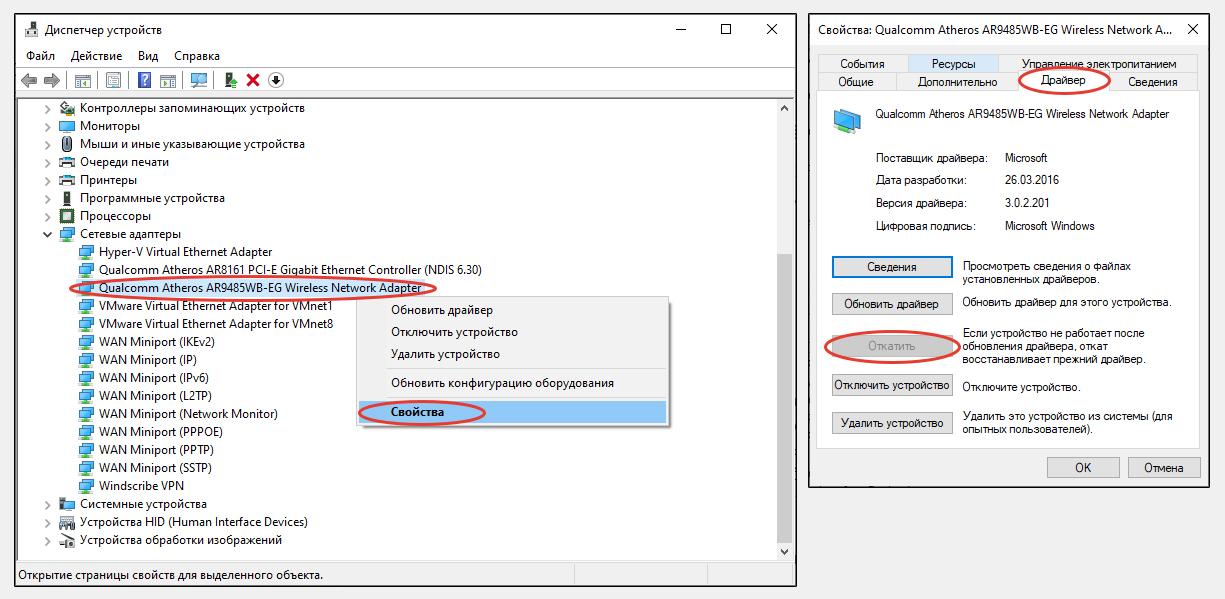This screenshot has width=1225, height=599.
Task: Click the monitor icon beside Мониторы
Action: [67, 126]
